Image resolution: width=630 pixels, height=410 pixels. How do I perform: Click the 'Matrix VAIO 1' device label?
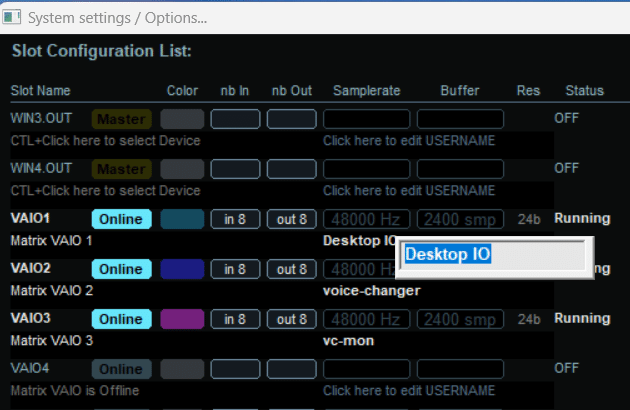tap(51, 241)
